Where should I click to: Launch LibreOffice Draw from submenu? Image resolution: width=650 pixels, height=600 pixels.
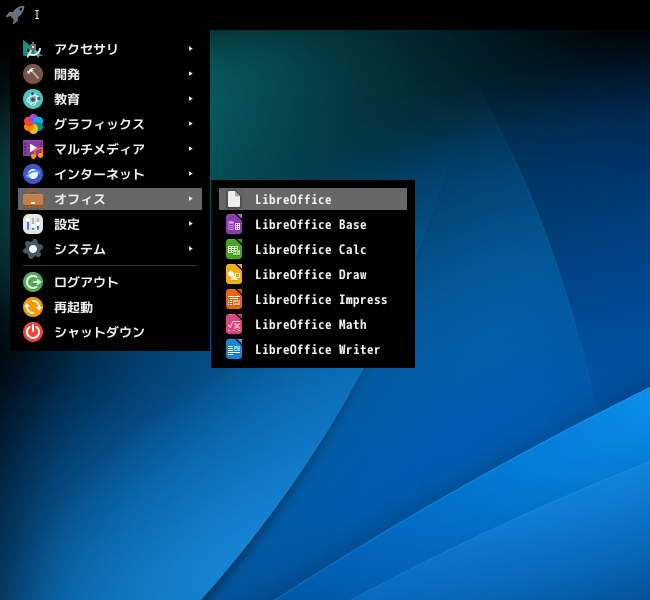(x=313, y=274)
